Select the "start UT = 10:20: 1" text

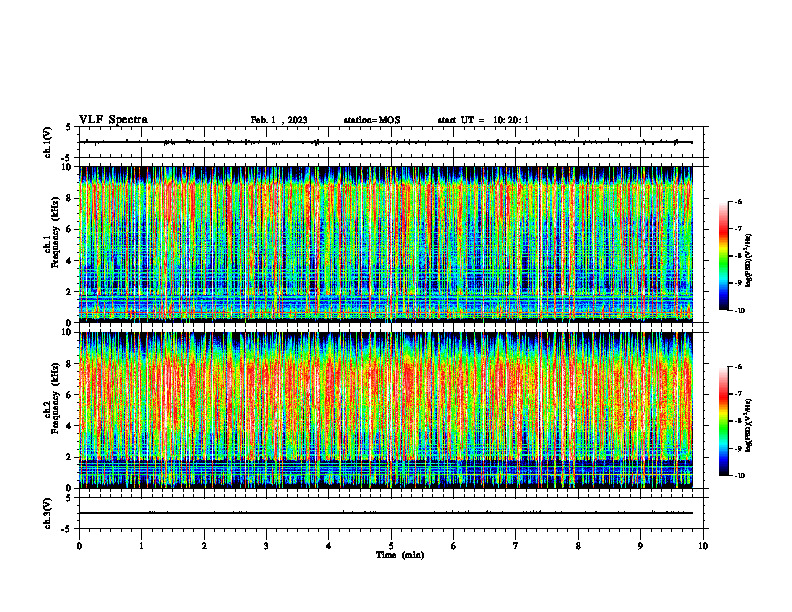(x=483, y=120)
